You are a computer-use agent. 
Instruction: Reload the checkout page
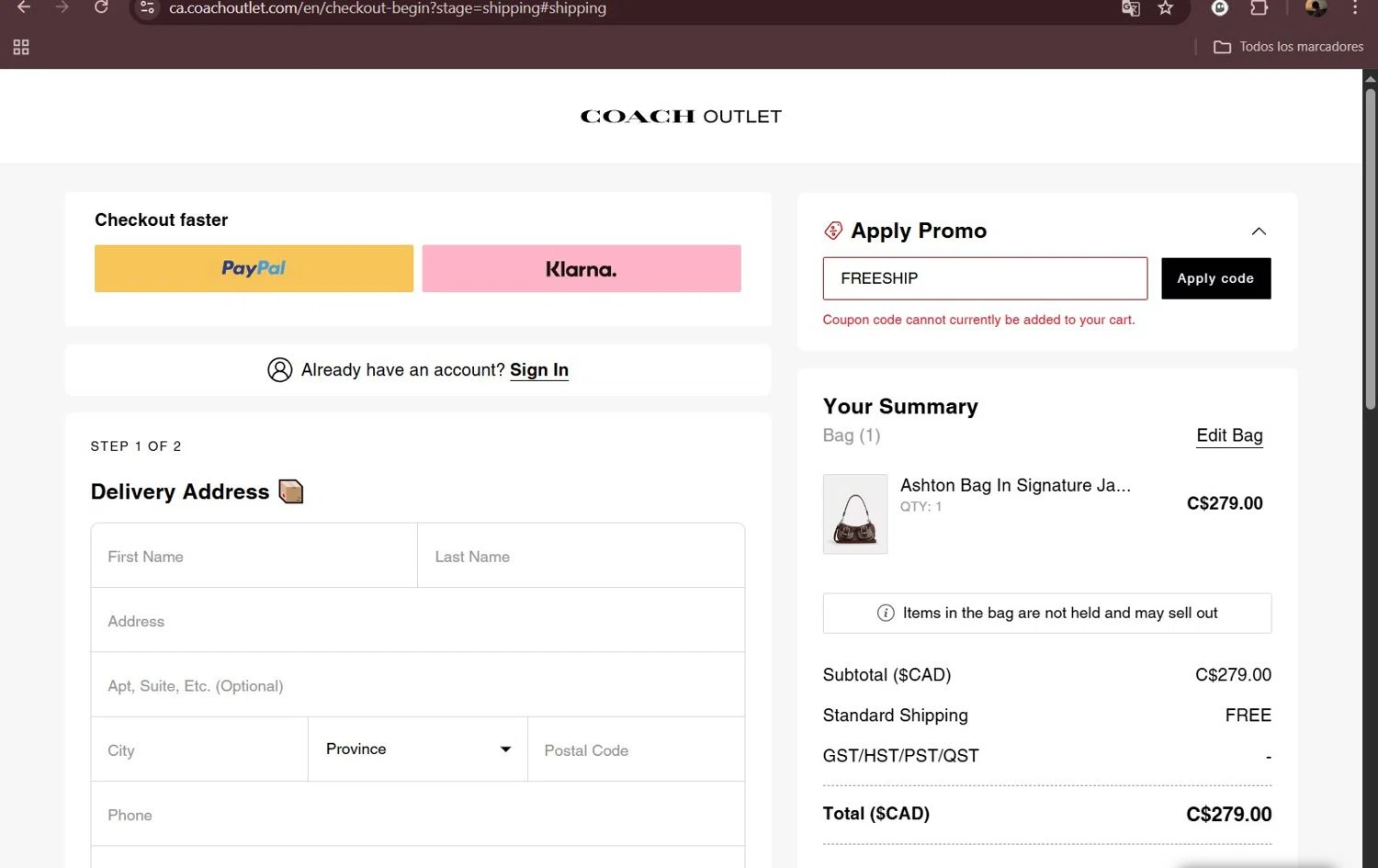(x=101, y=7)
